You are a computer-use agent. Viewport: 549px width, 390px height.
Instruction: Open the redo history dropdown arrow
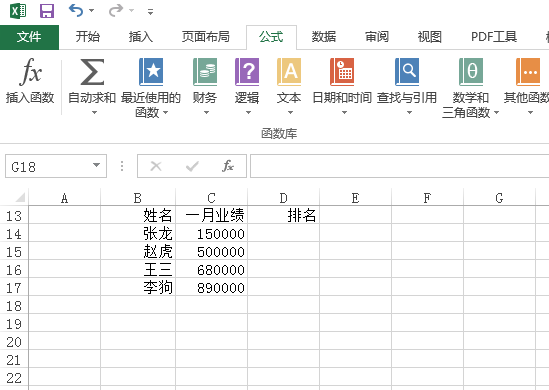click(132, 11)
